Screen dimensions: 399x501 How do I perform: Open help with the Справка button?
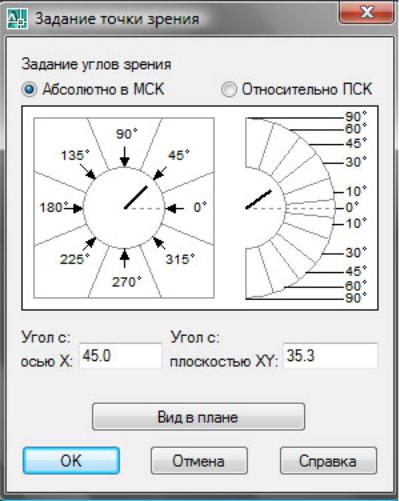[x=328, y=461]
